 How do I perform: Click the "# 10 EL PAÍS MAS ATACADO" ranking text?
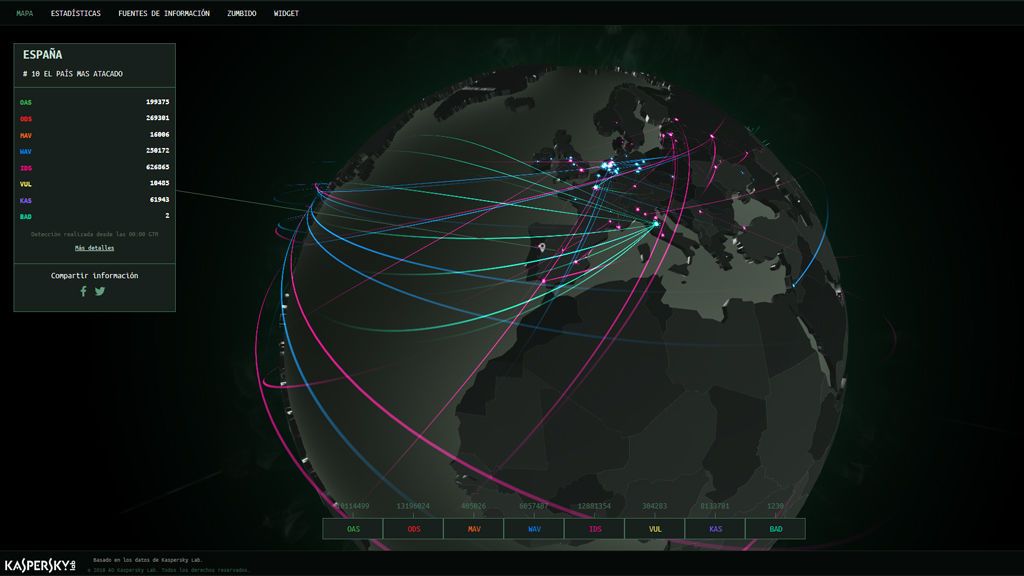pos(72,74)
